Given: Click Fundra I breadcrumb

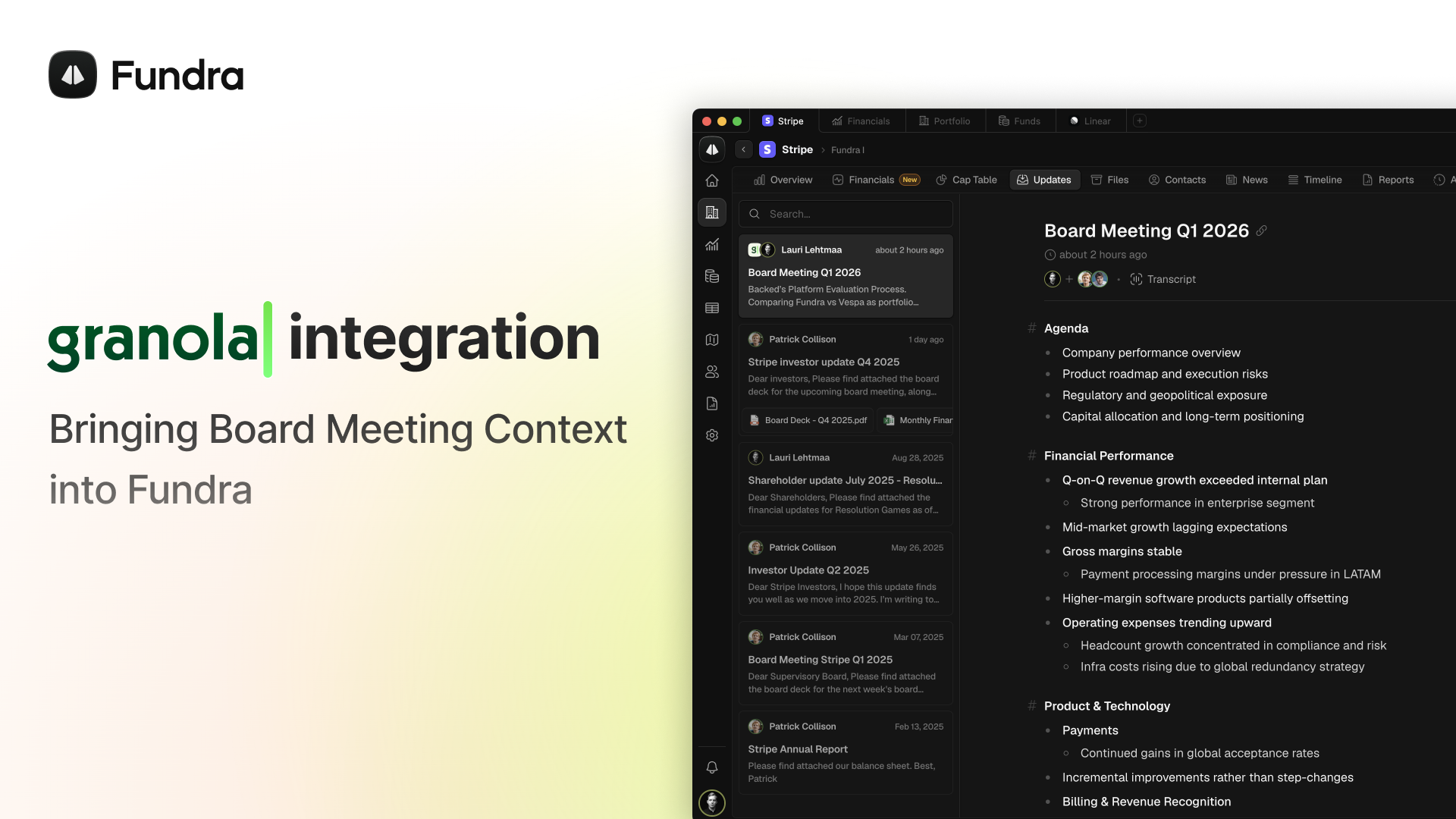Looking at the screenshot, I should coord(847,150).
